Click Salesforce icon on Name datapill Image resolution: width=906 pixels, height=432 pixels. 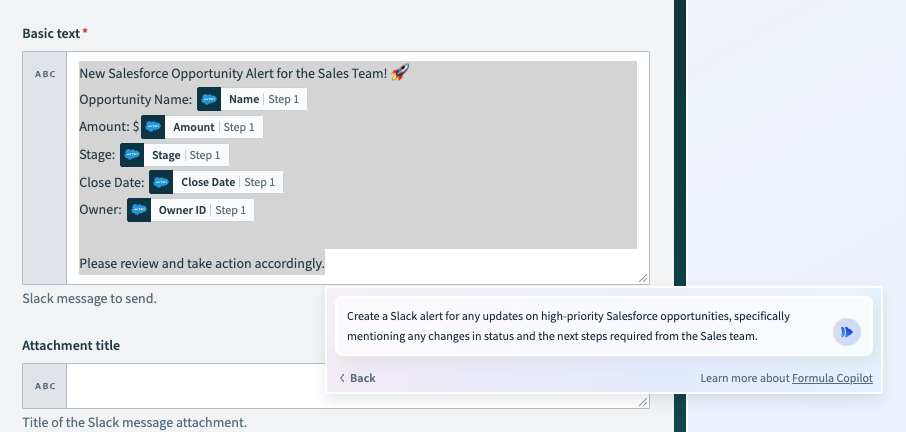coord(209,99)
